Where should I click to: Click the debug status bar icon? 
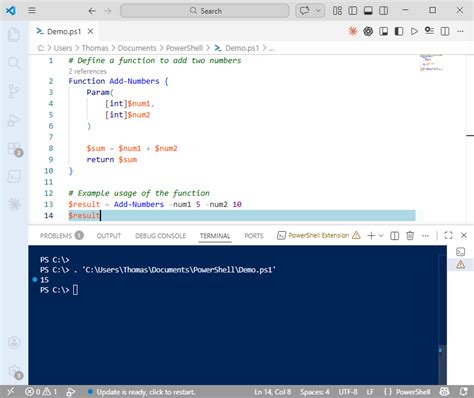pyautogui.click(x=70, y=392)
